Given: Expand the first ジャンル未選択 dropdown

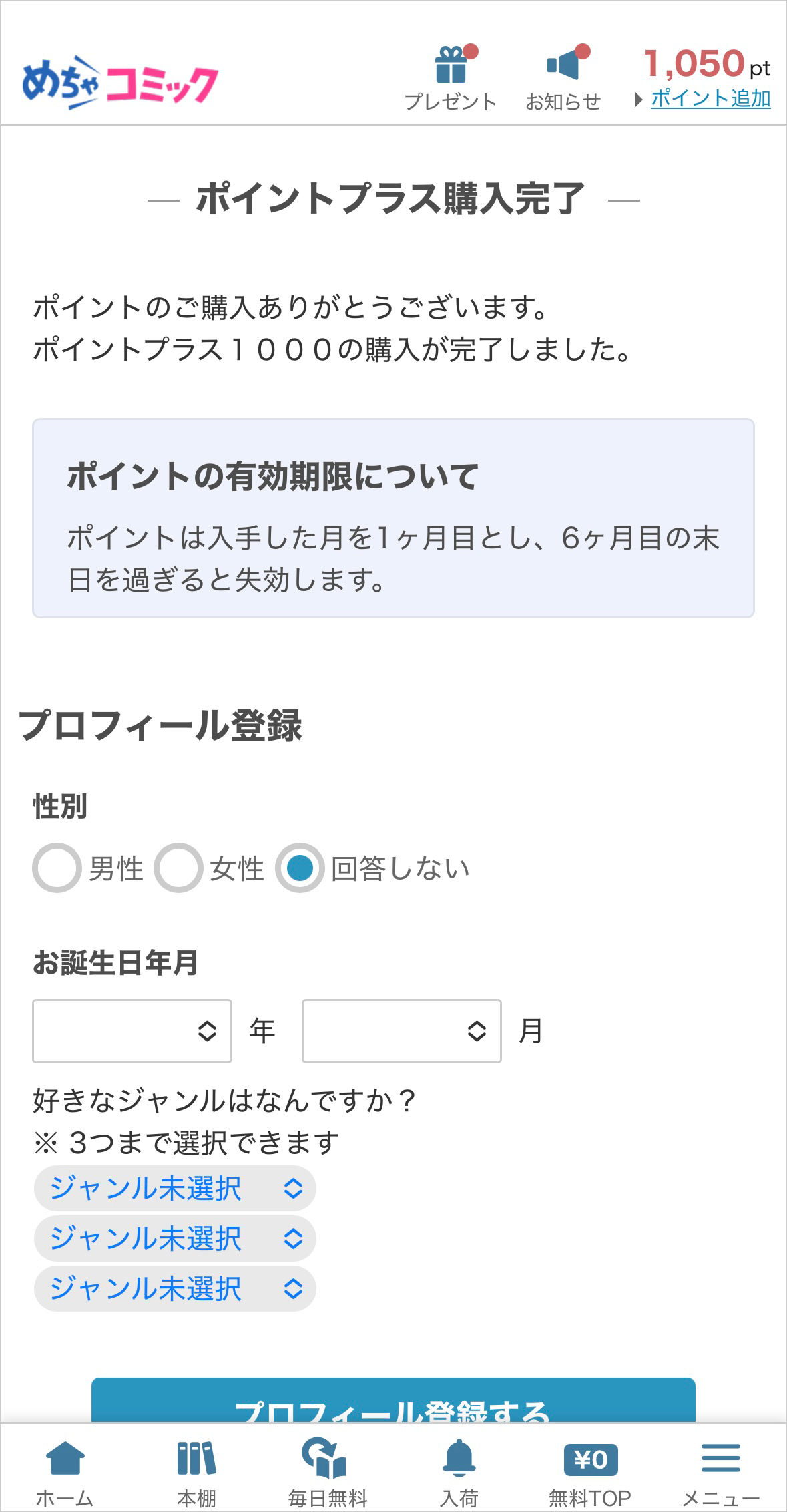Looking at the screenshot, I should pos(175,1189).
